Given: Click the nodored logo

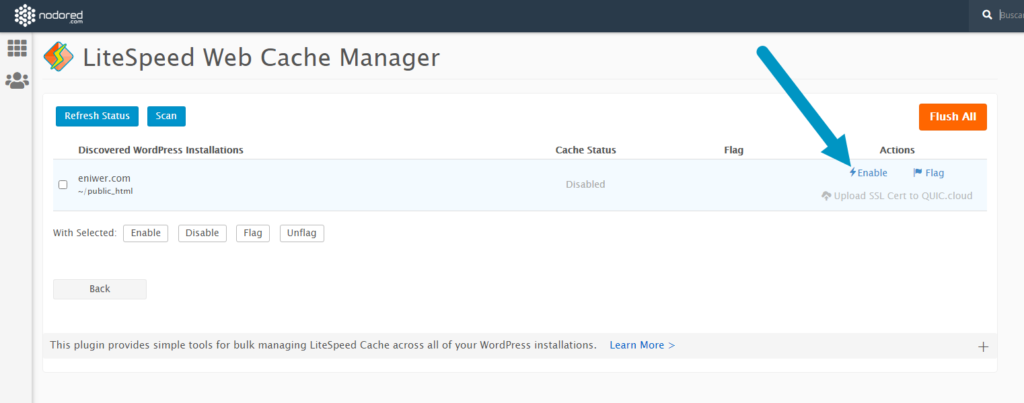Looking at the screenshot, I should point(49,16).
